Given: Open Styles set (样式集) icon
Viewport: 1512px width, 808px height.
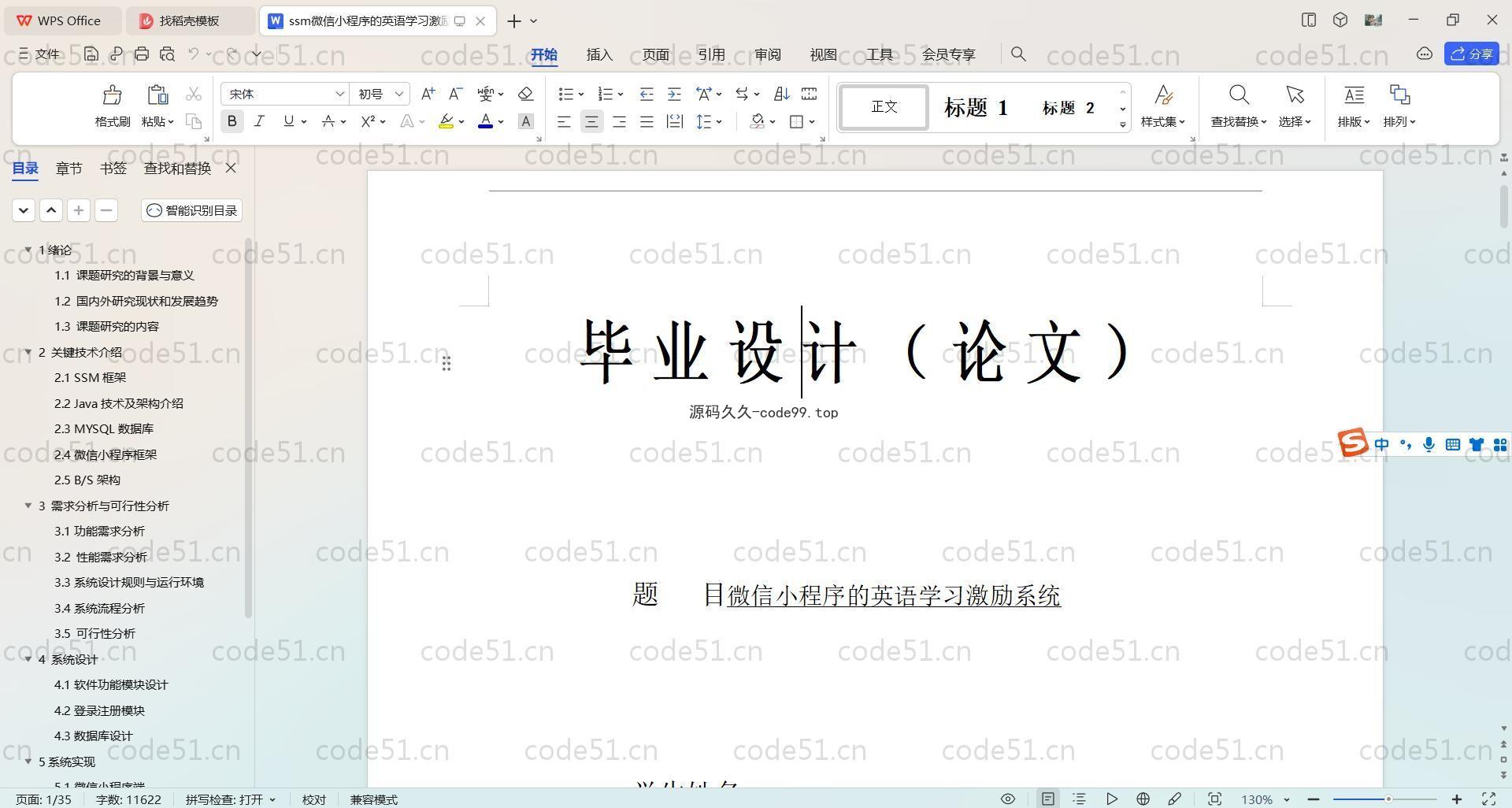Looking at the screenshot, I should coord(1163,95).
